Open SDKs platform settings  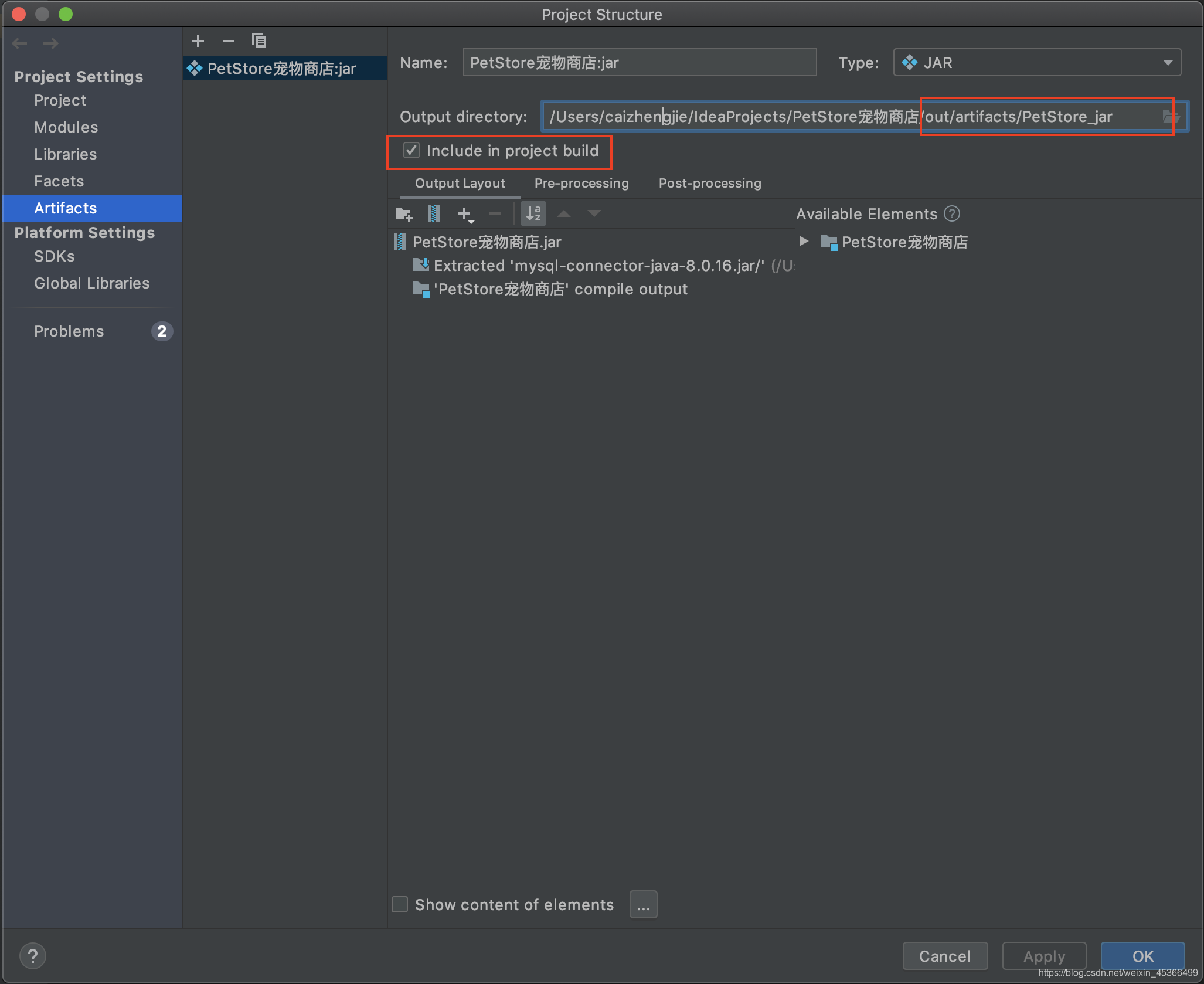click(x=54, y=256)
